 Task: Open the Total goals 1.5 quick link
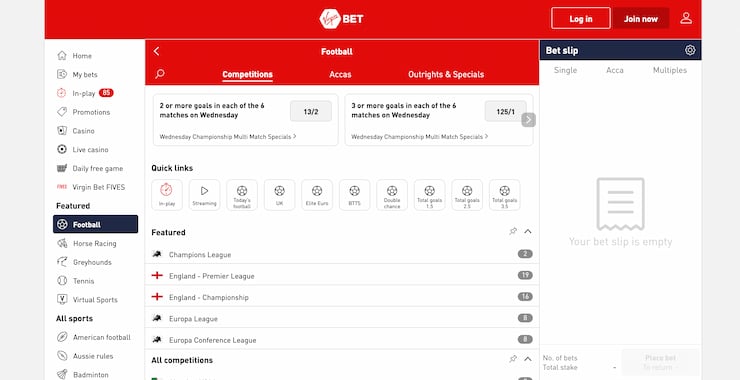coord(429,195)
